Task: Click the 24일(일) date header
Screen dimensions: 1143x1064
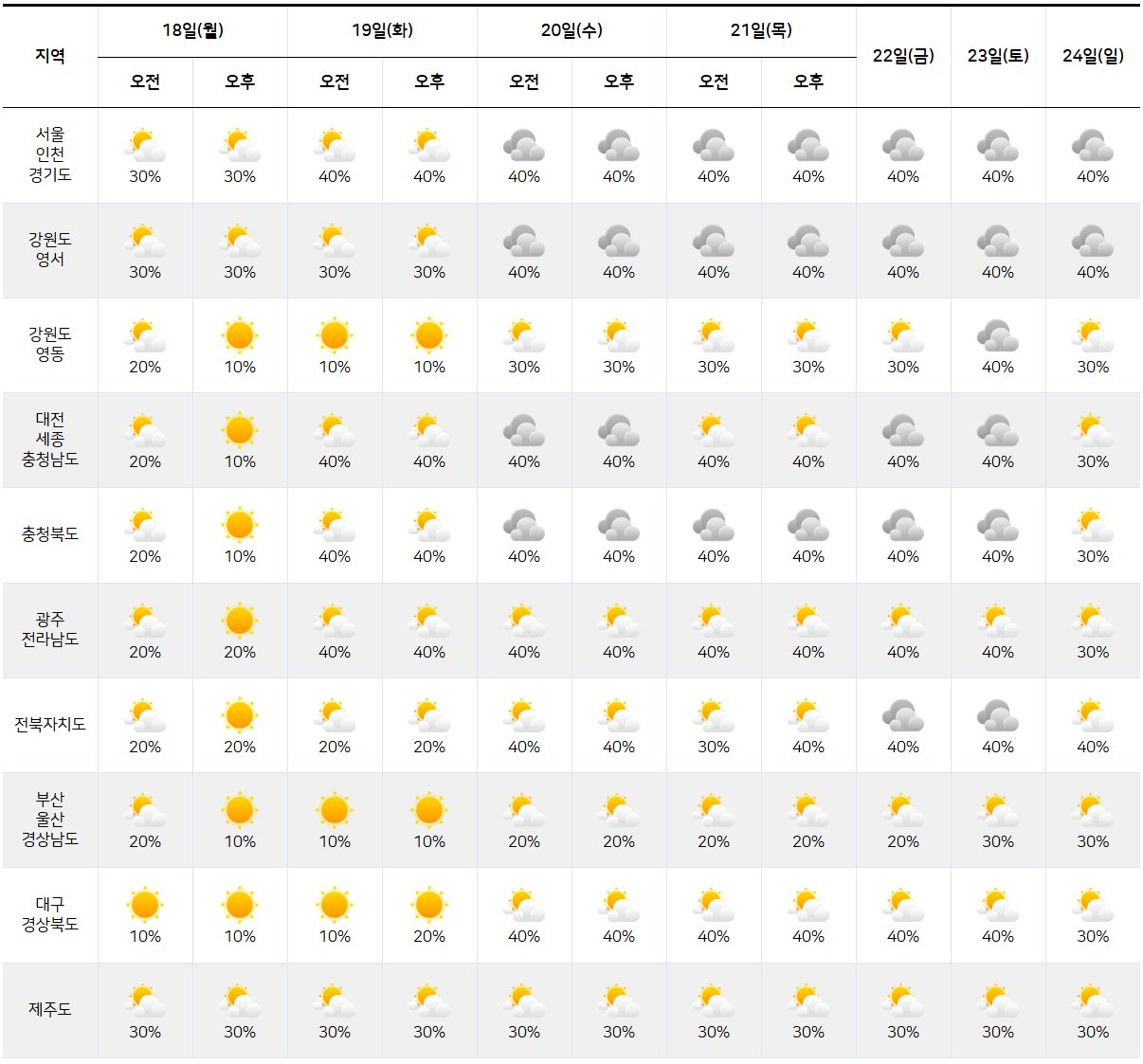Action: click(1093, 56)
